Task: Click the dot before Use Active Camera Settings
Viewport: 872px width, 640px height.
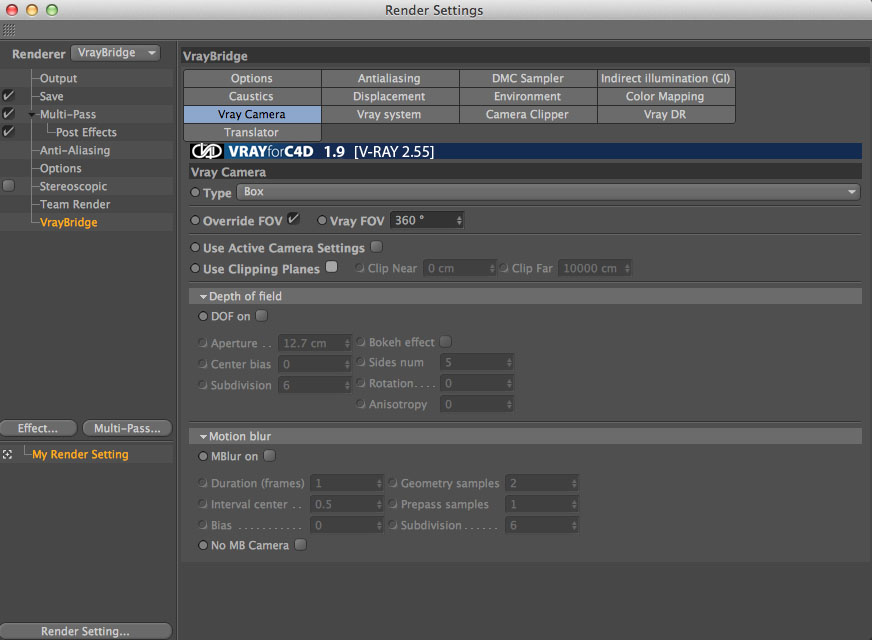Action: coord(195,247)
